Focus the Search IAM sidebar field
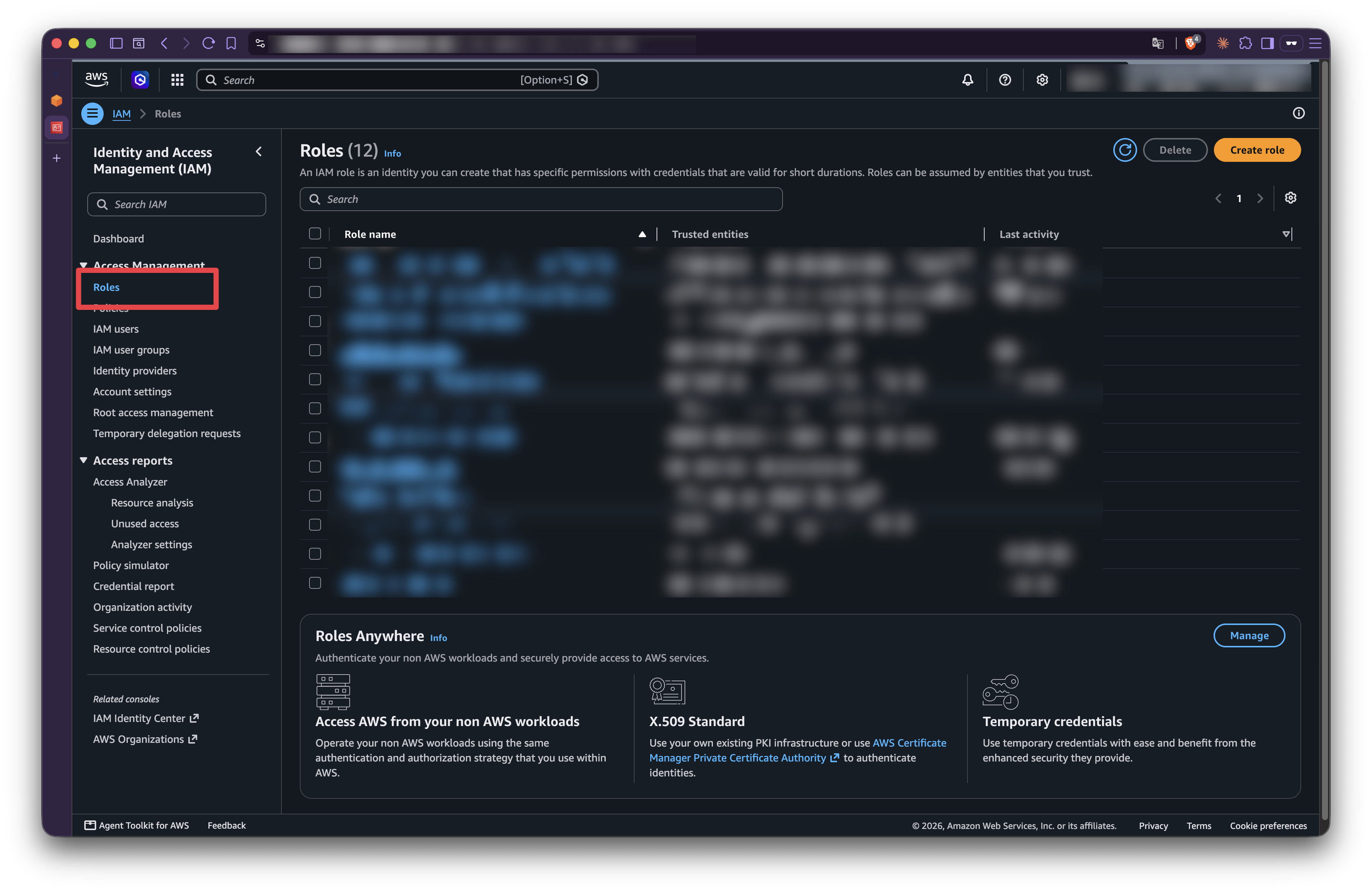 click(176, 204)
